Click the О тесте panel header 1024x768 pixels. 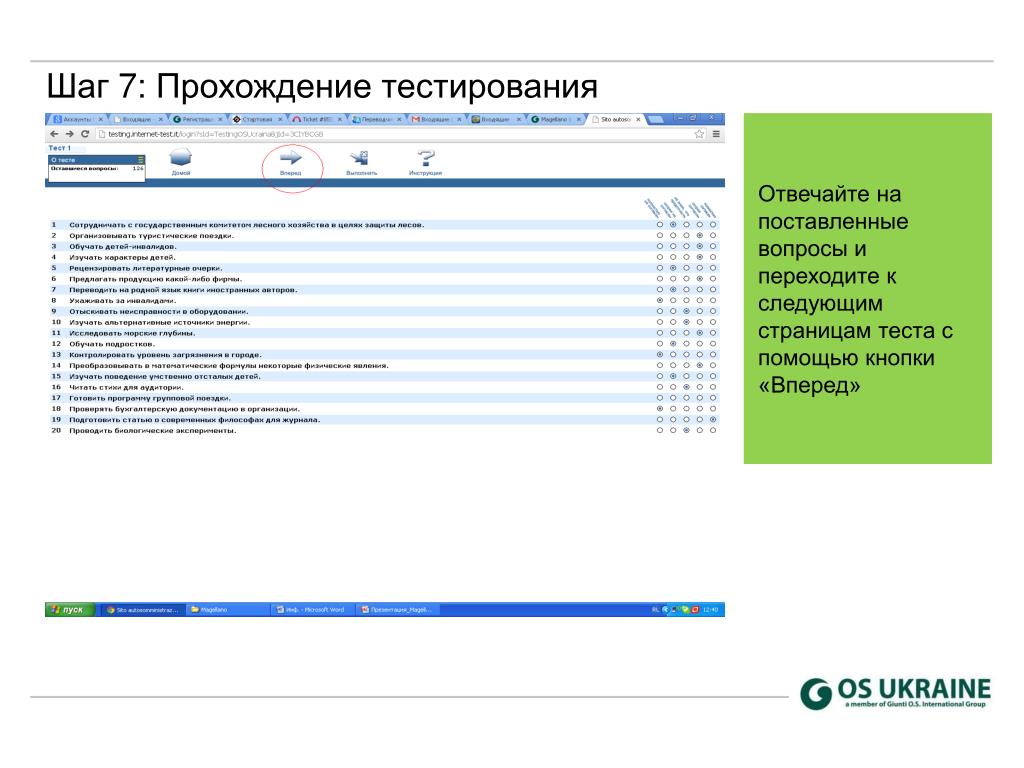[x=97, y=159]
